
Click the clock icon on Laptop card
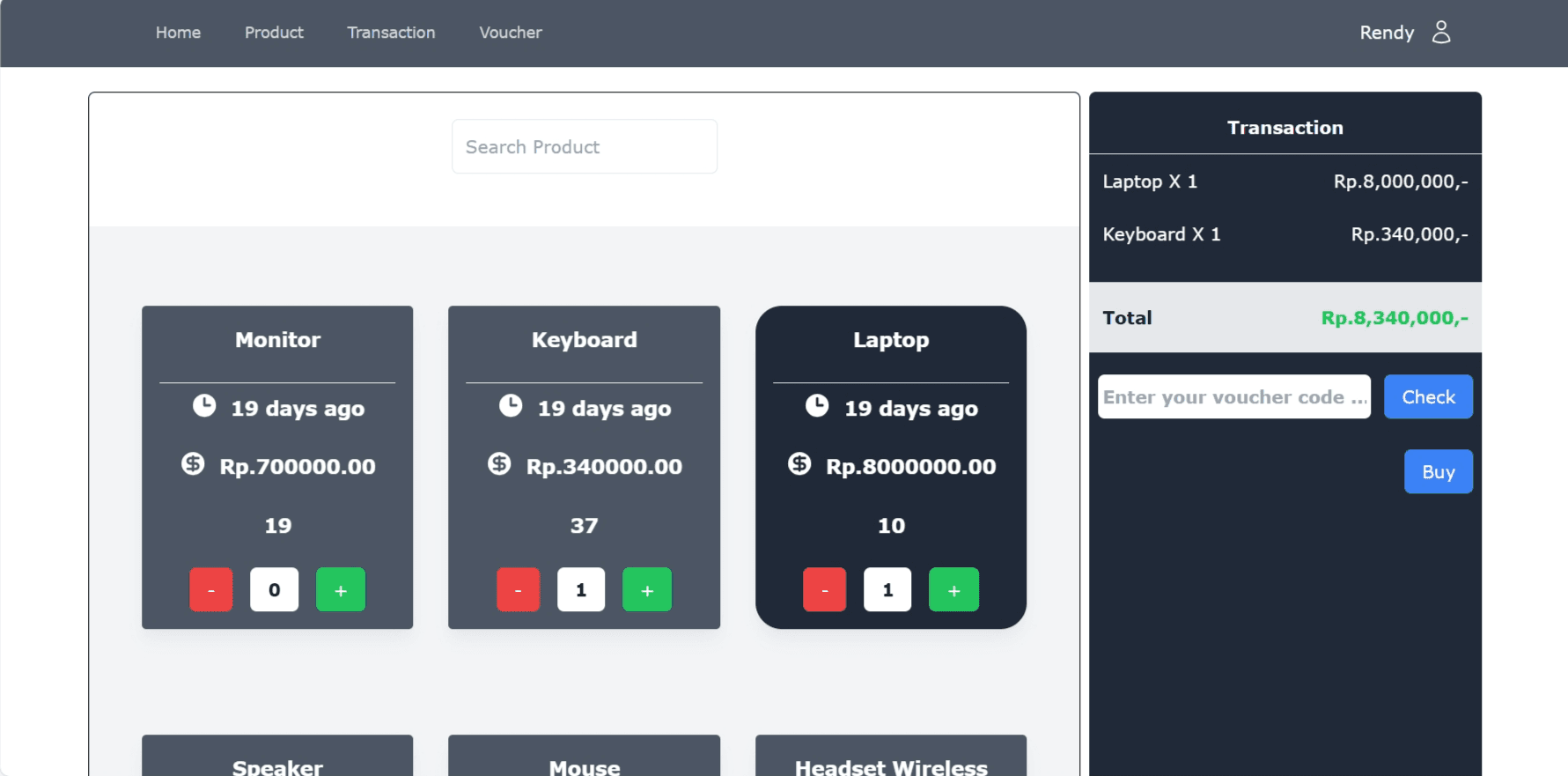(x=817, y=406)
